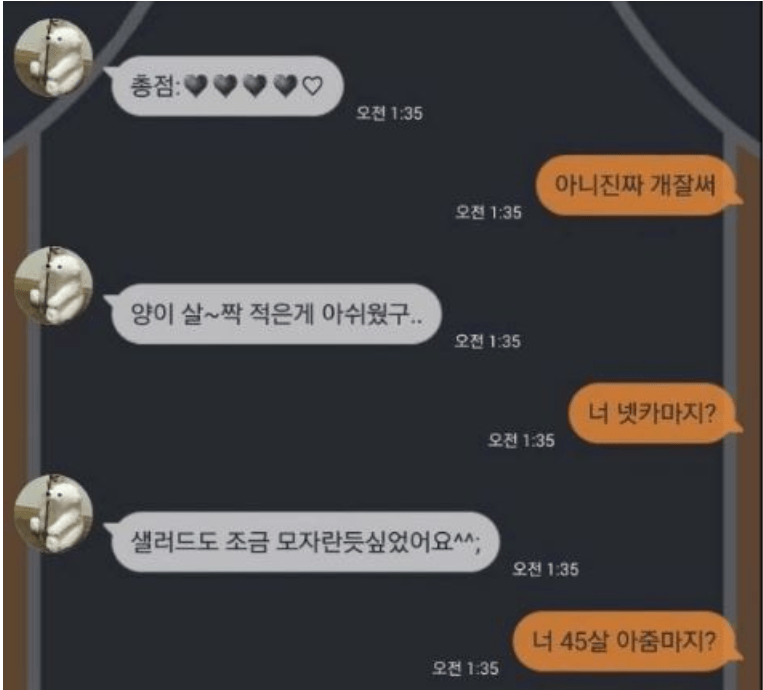Tap the empty heart in the 총점 rating
This screenshot has height=690, width=763.
312,86
